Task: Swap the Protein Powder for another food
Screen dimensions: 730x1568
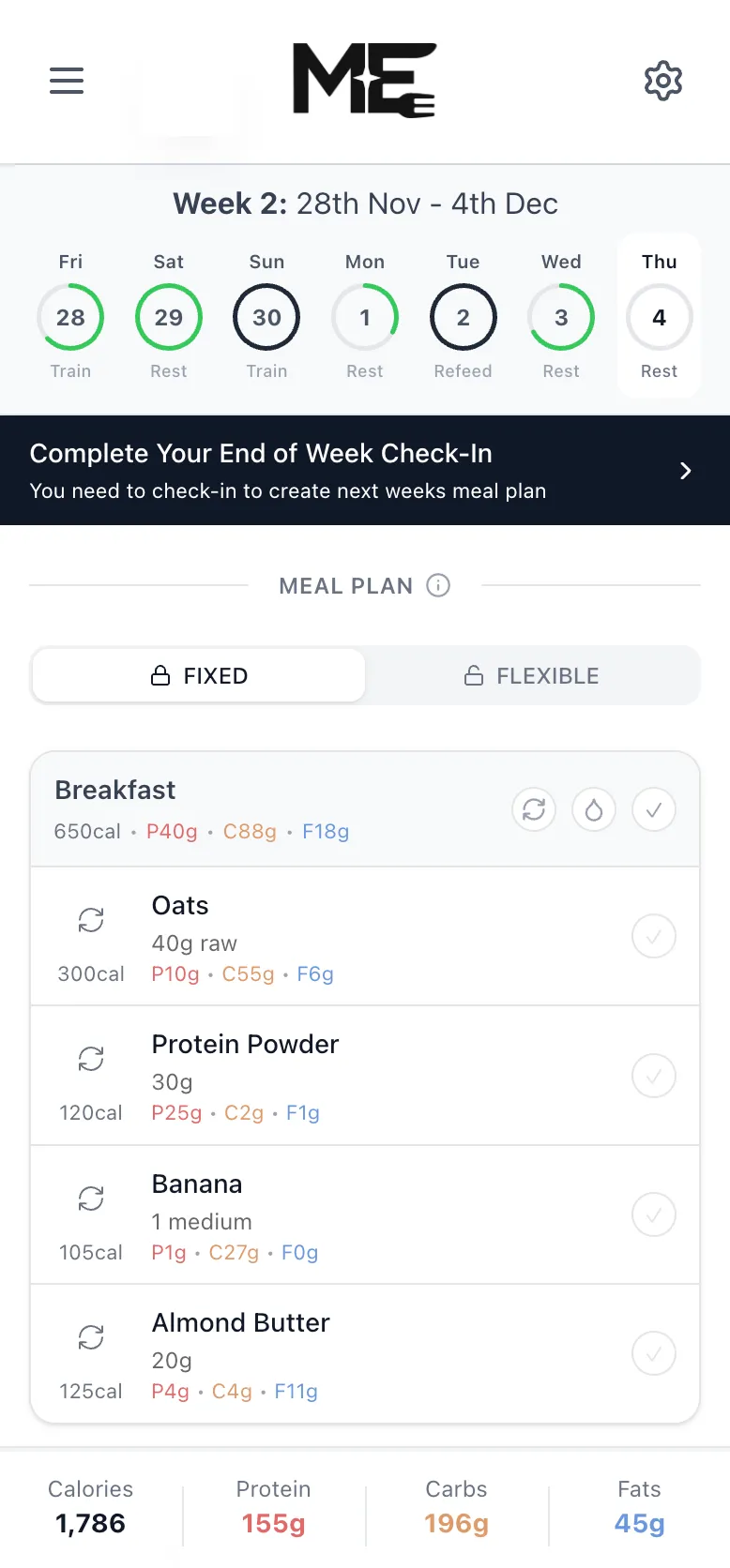Action: tap(90, 1059)
